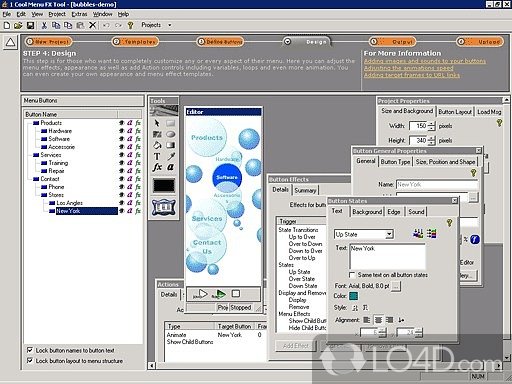Image resolution: width=512 pixels, height=384 pixels.
Task: Go to the Templates wizard step
Action: click(x=135, y=42)
